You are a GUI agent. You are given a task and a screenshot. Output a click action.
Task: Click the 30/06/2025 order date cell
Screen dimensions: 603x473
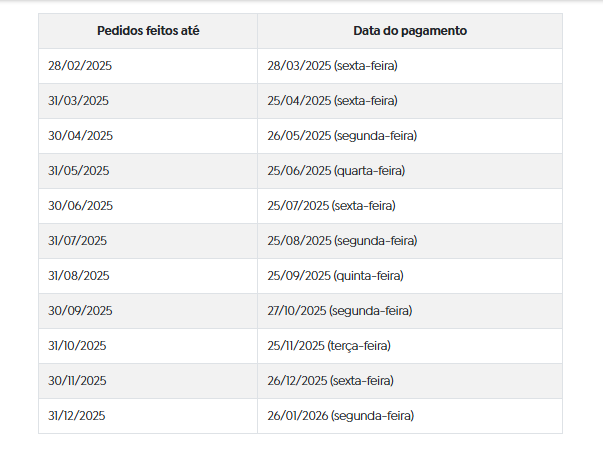148,206
